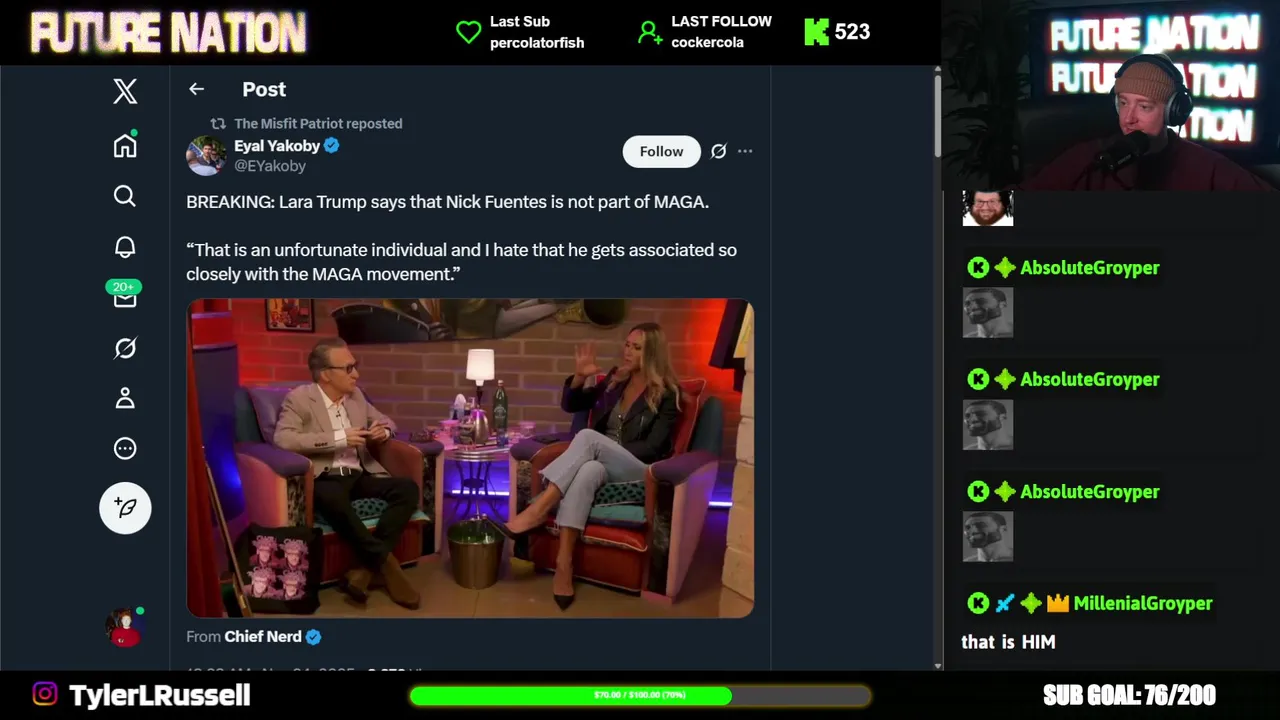Compose a new post with feather button
Screen dimensions: 1280x720
125,508
